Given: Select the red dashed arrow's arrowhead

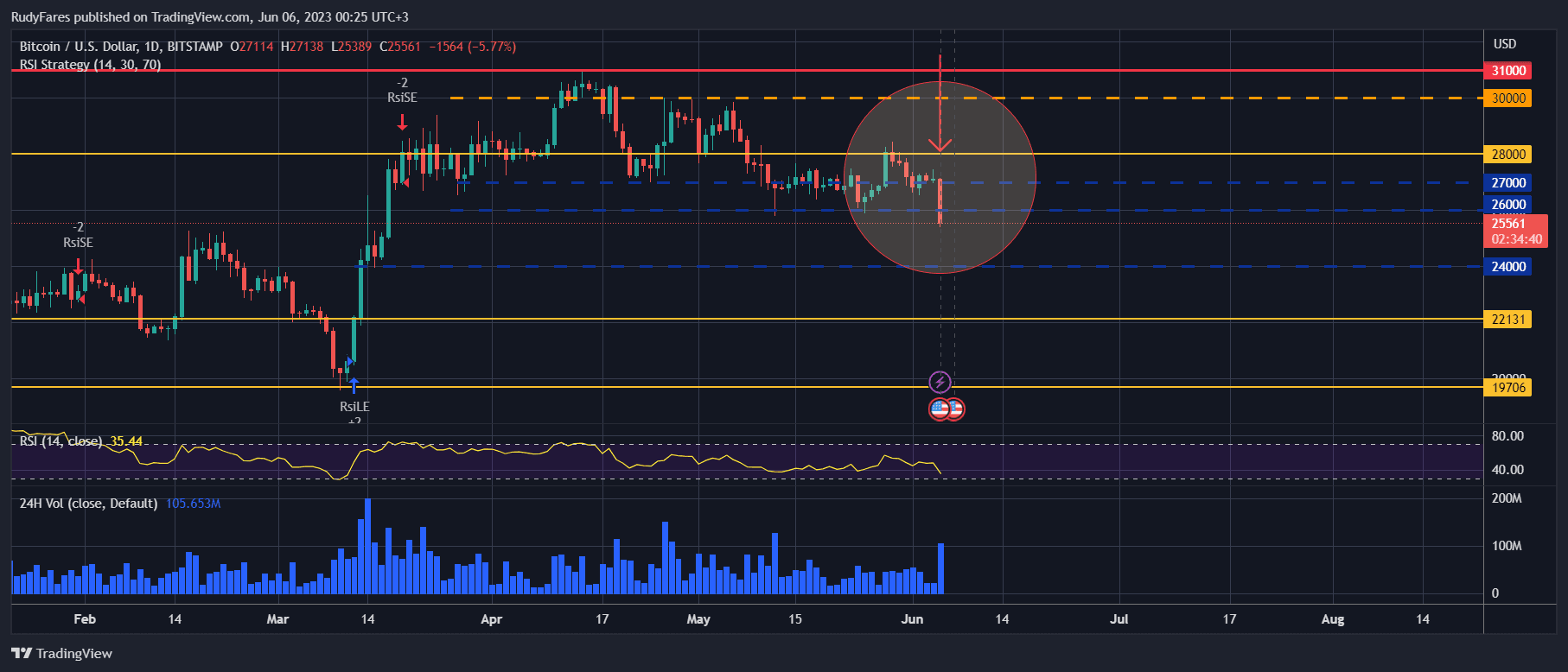Looking at the screenshot, I should coord(940,144).
